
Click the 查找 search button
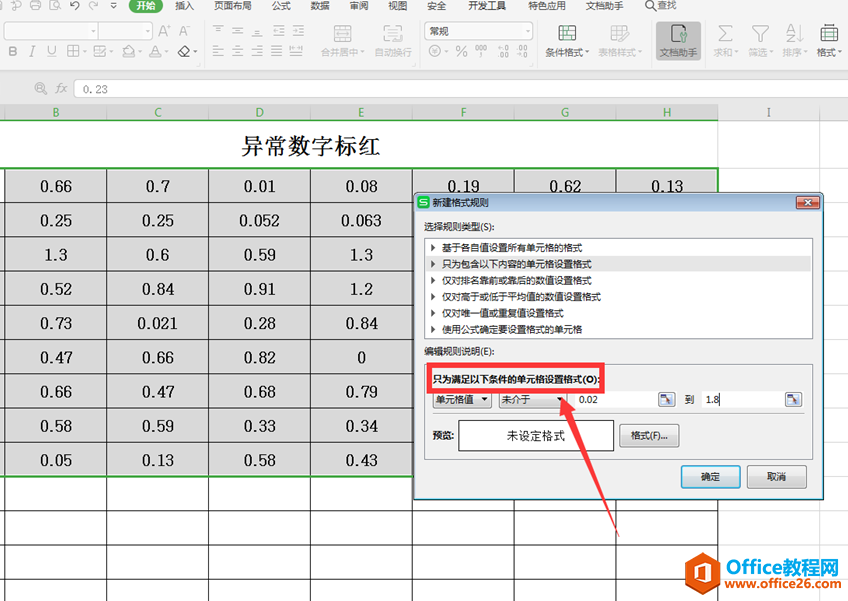click(661, 5)
